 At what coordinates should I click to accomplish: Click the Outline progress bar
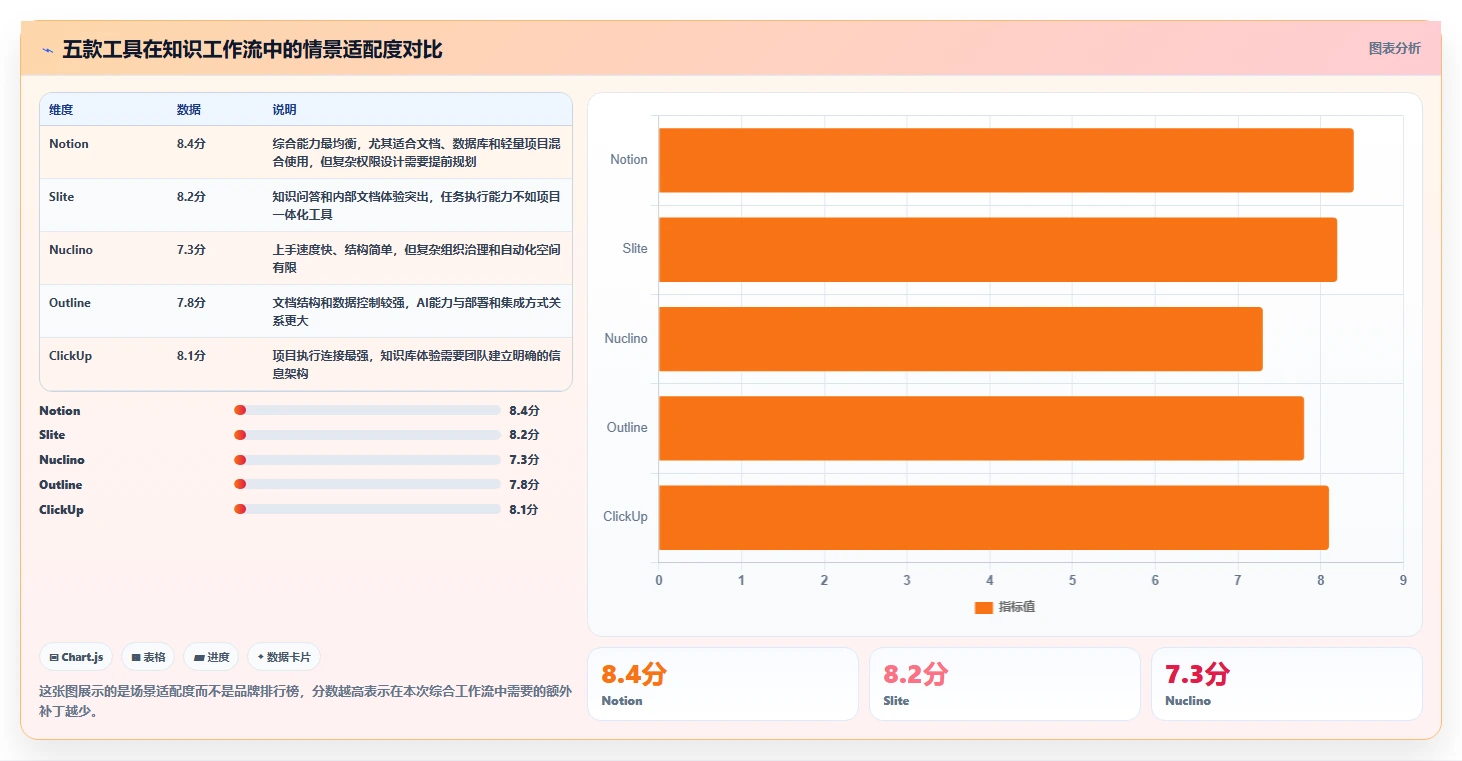pyautogui.click(x=367, y=484)
